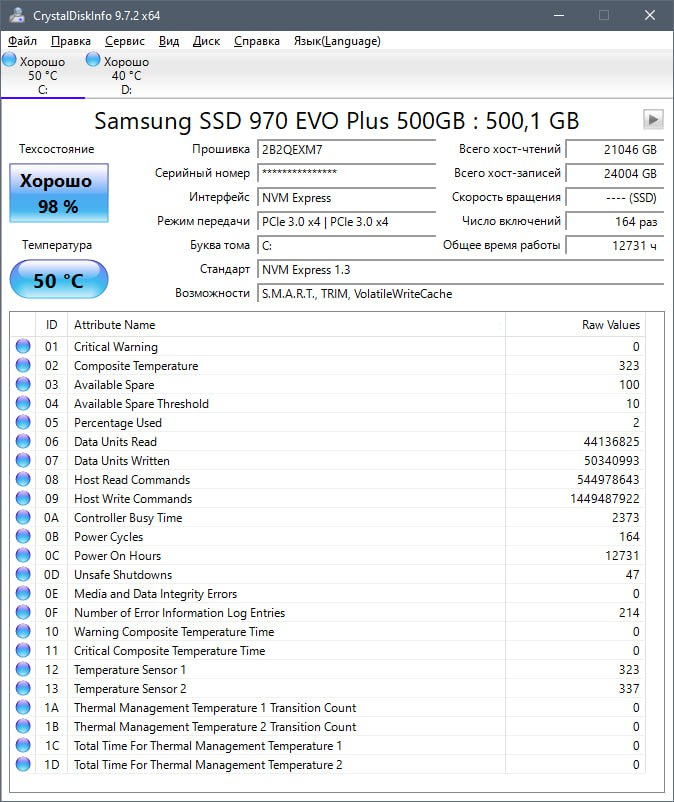Click the Samsung SSD 970 EVO Plus title
674x802 pixels.
[336, 121]
